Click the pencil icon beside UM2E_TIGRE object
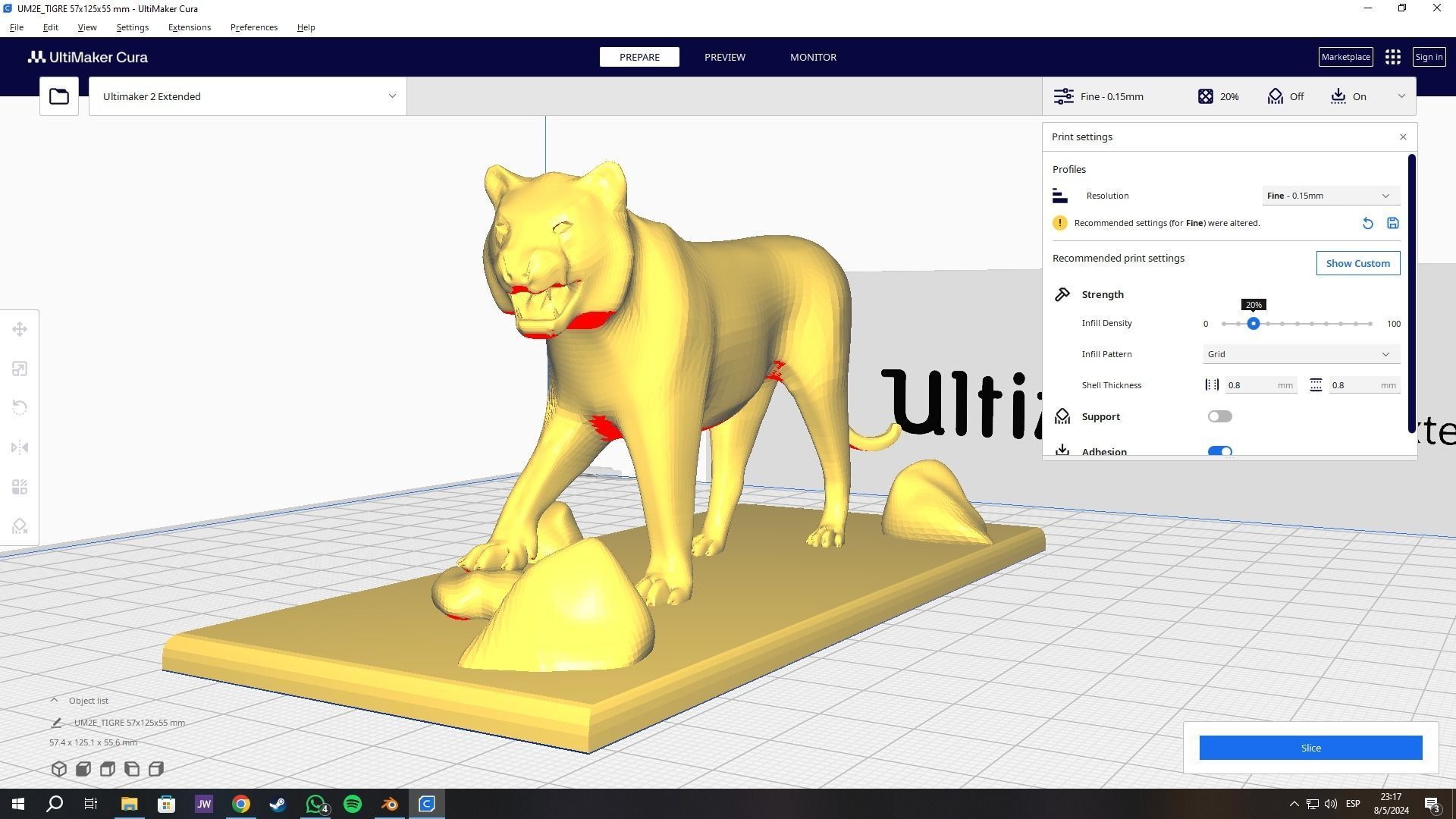 [x=56, y=723]
